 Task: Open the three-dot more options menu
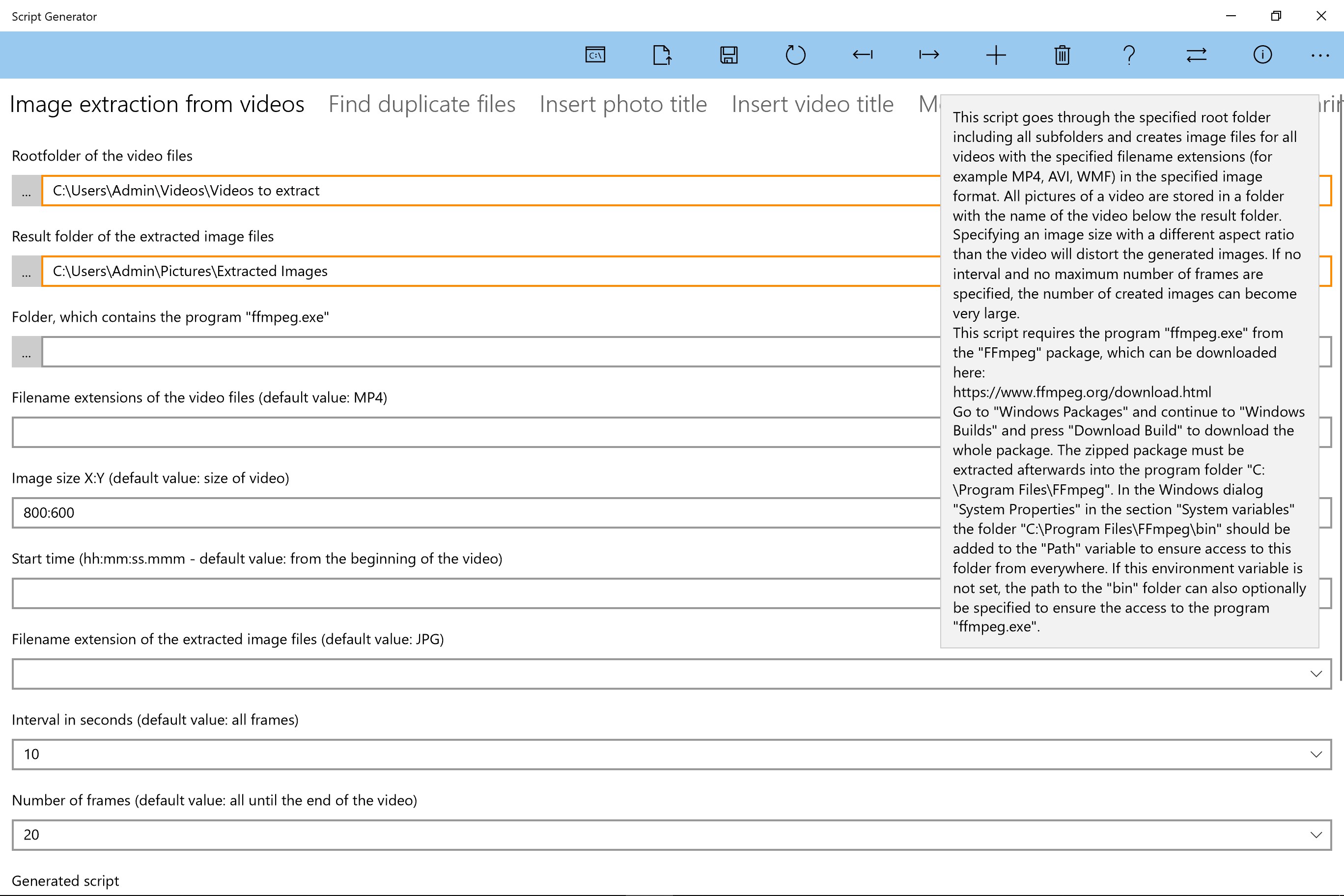click(x=1320, y=55)
